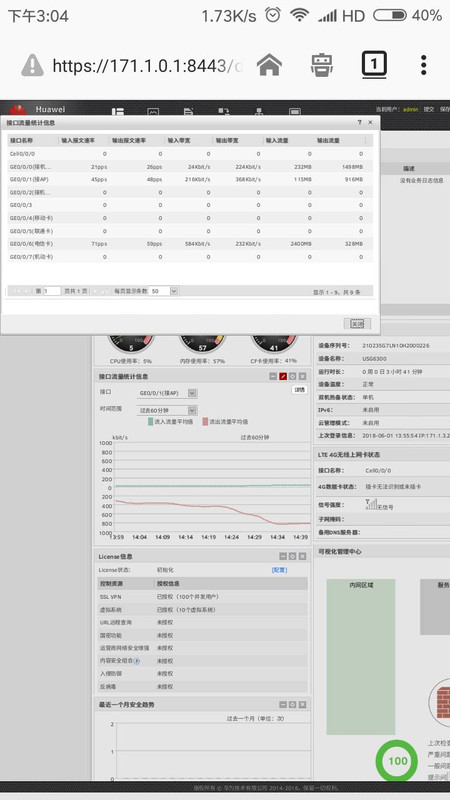Screen dimensions: 450x800
Task: Open the rows-per-page dropdown showing 50
Action: point(173,291)
